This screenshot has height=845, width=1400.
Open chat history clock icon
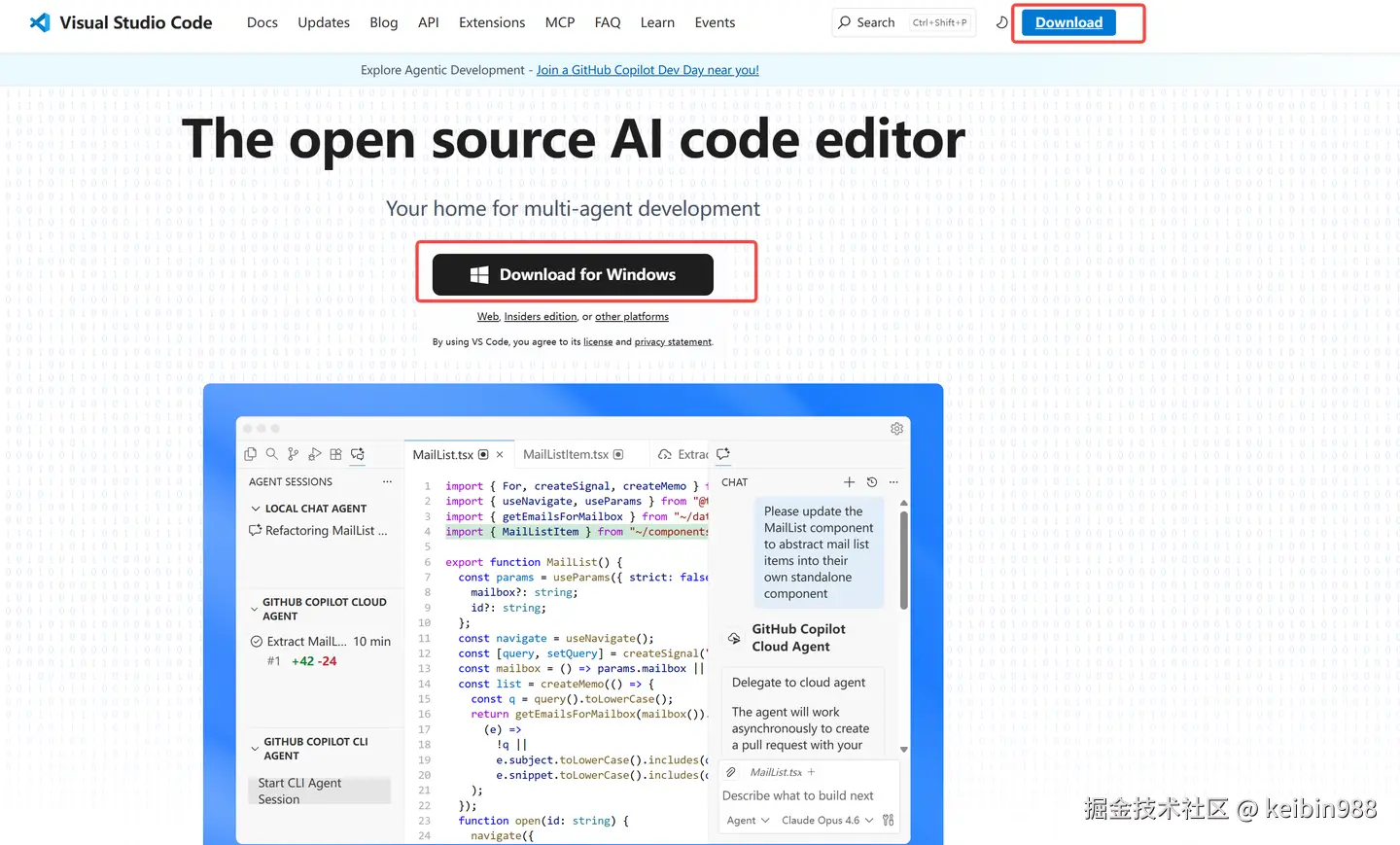pos(872,482)
